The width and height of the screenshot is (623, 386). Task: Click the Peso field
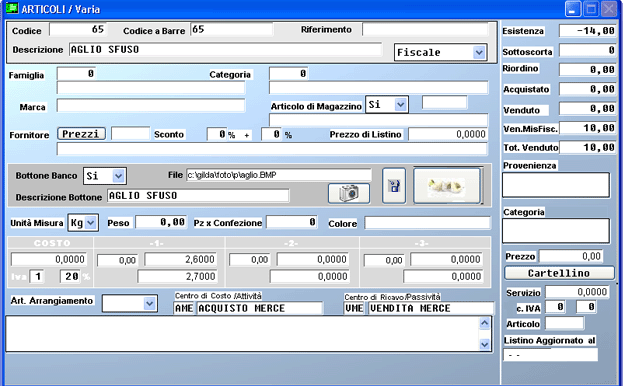[161, 222]
